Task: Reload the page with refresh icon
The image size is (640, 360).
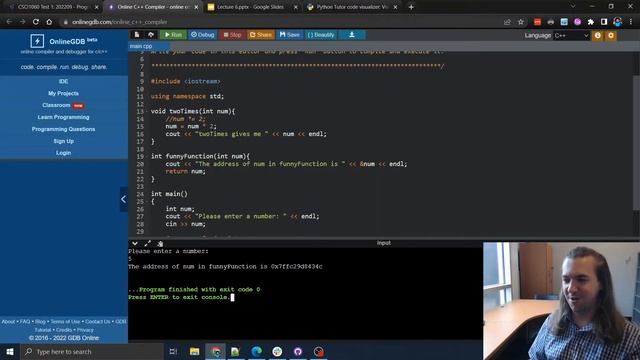Action: pos(36,22)
